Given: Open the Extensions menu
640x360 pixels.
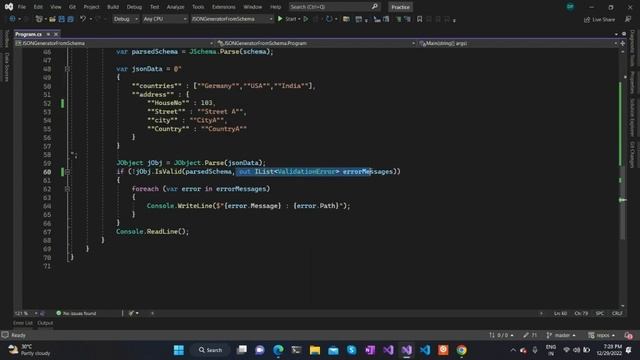Looking at the screenshot, I should [224, 7].
